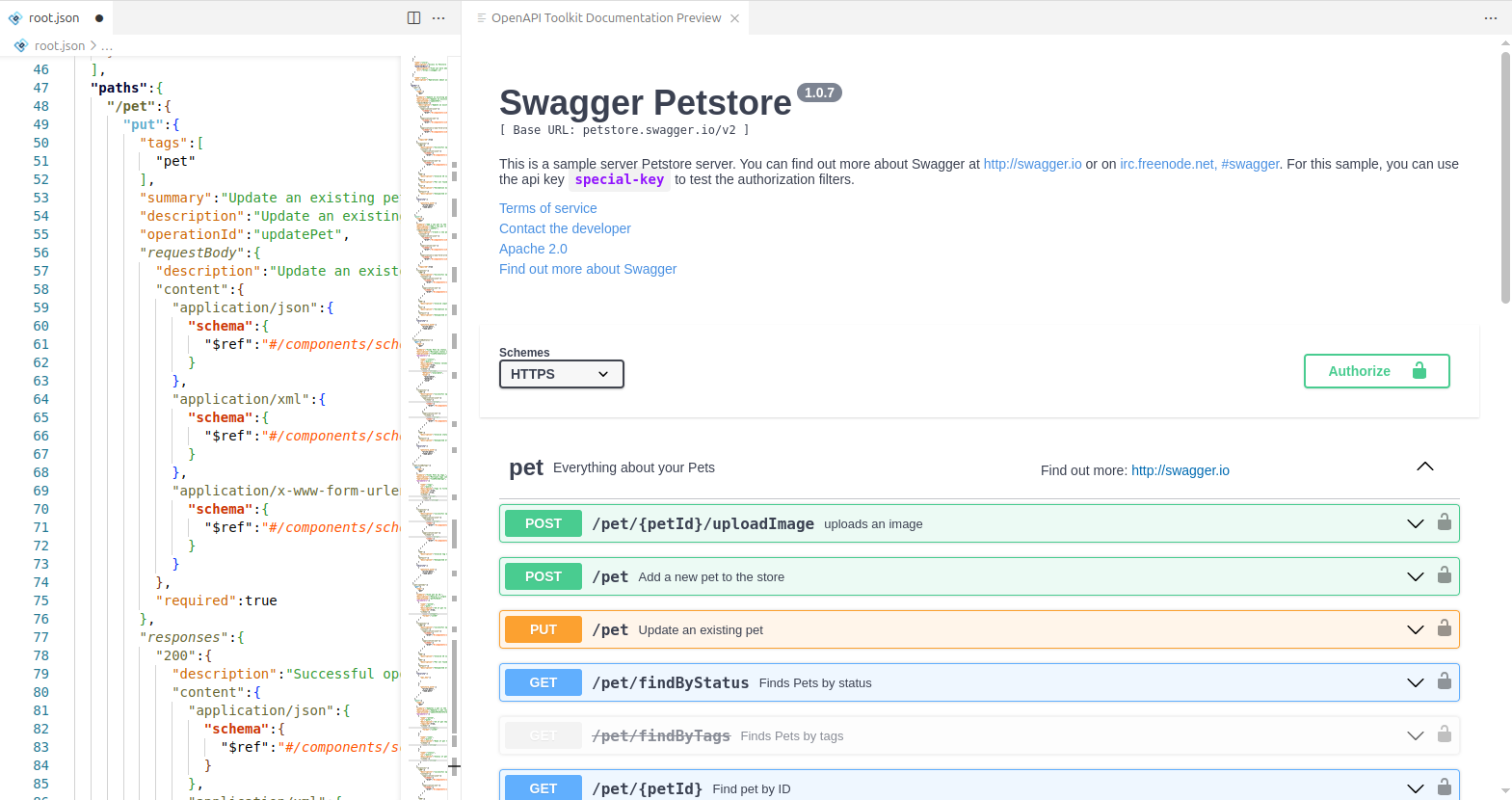
Task: Collapse the pet tag section chevron
Action: (x=1425, y=467)
